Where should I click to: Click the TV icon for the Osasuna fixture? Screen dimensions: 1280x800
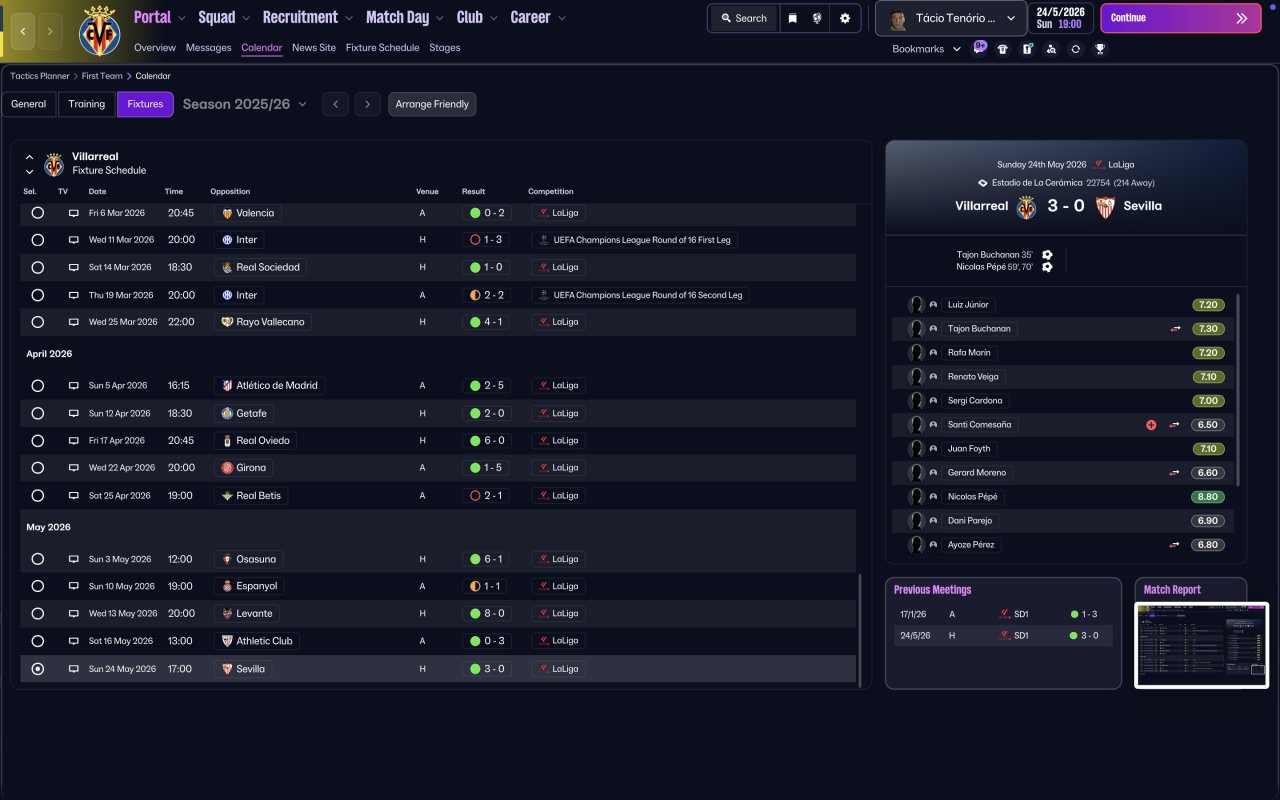(x=73, y=559)
